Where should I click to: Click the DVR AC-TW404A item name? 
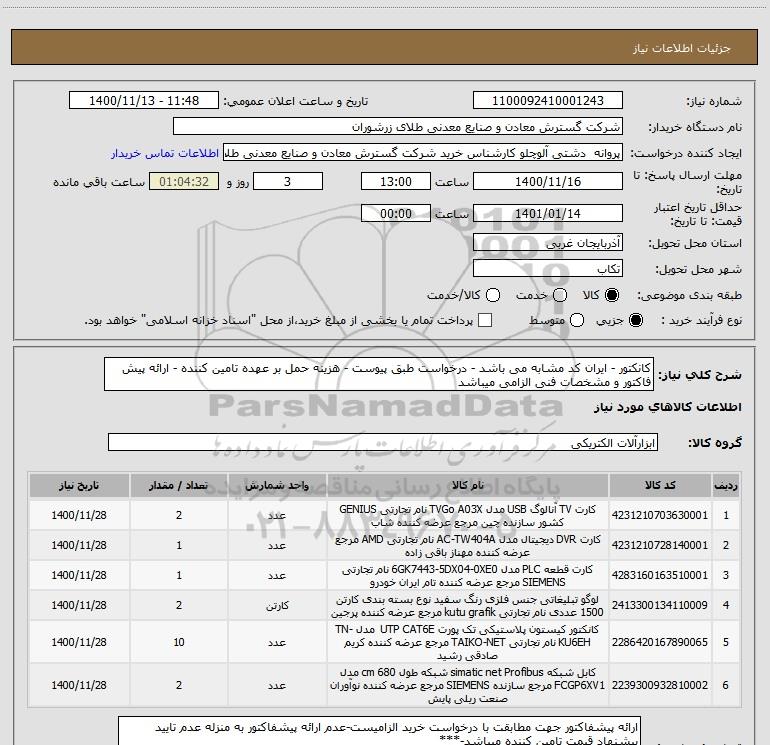(x=468, y=546)
